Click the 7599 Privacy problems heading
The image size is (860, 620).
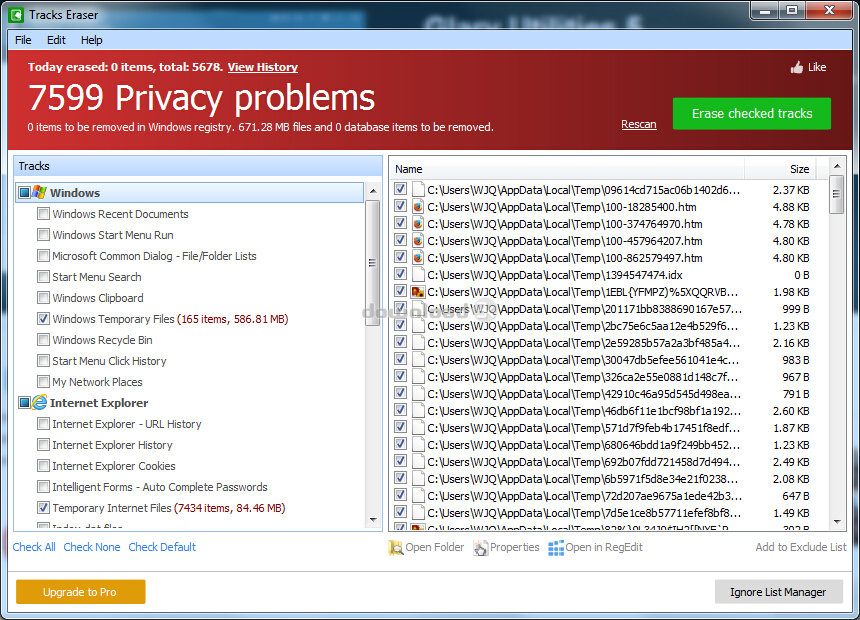tap(201, 98)
